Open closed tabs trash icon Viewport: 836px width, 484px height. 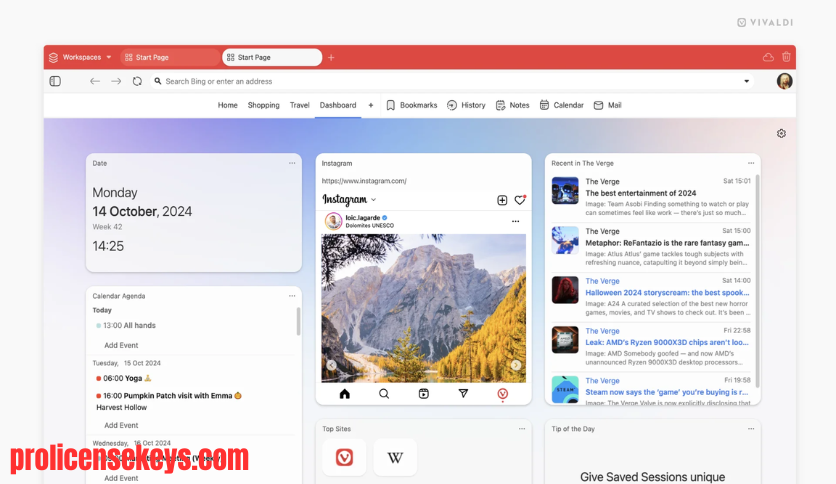pyautogui.click(x=786, y=57)
